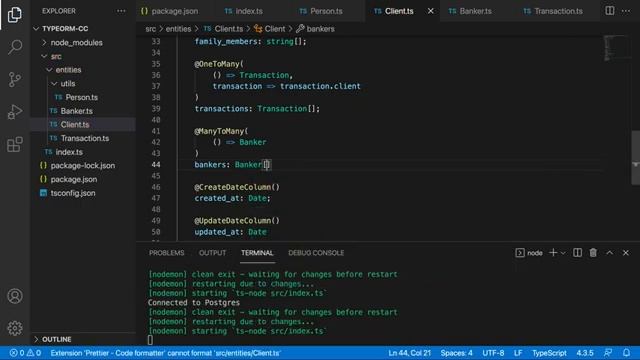Open package.json in the explorer tree
The image size is (640, 360).
[73, 179]
